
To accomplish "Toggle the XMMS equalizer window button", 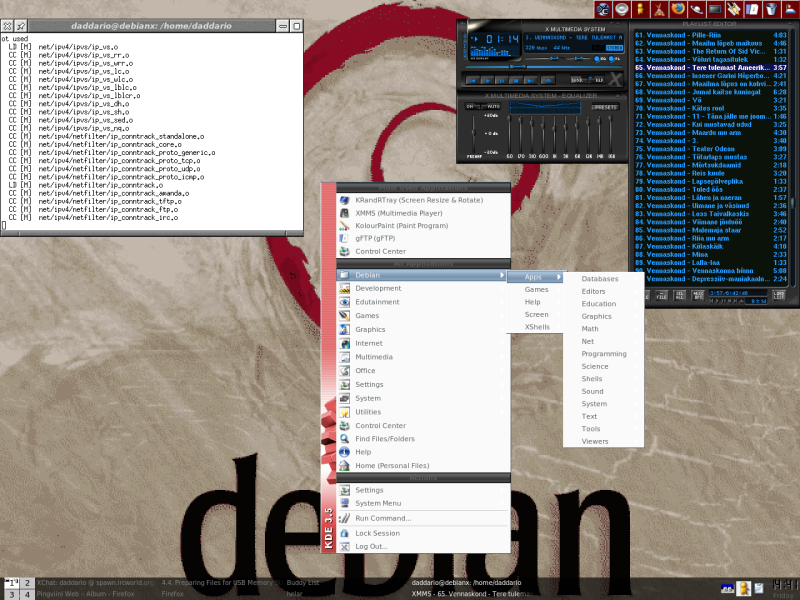I will 597,59.
